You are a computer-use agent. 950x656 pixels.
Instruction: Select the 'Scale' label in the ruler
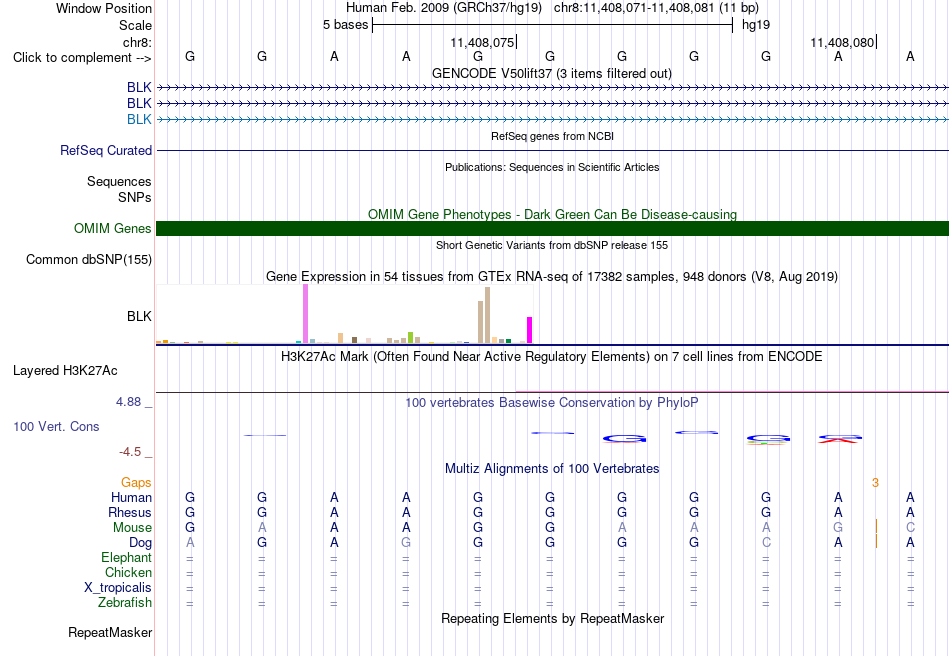click(135, 25)
